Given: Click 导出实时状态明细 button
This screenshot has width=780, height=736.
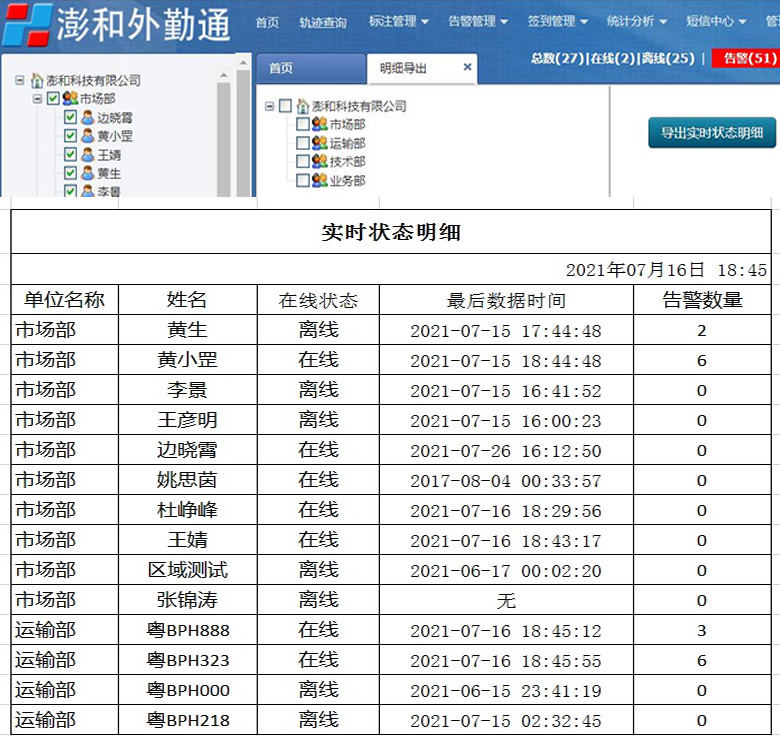Looking at the screenshot, I should [x=712, y=133].
